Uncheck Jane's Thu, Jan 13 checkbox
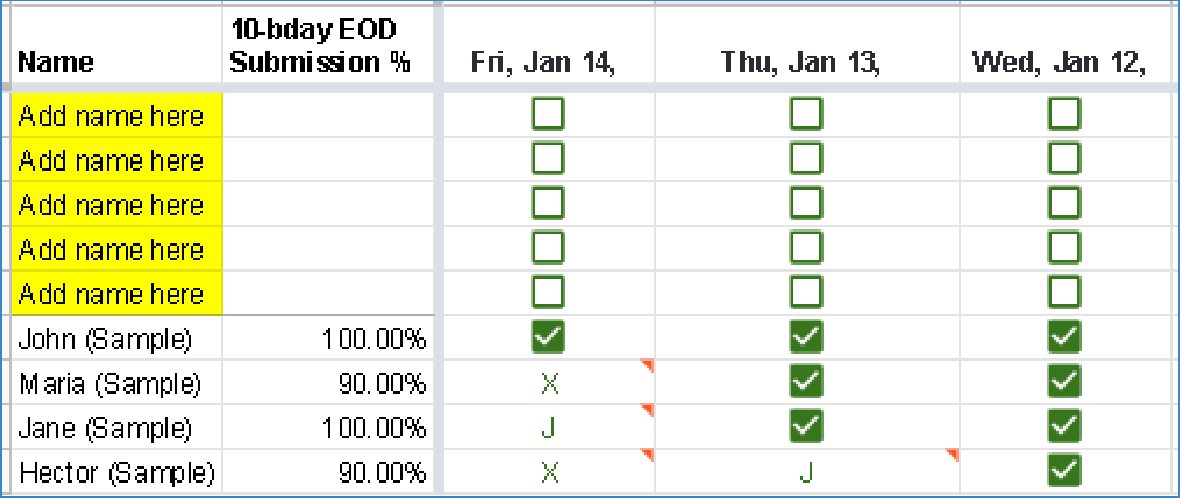The height and width of the screenshot is (498, 1180). coord(806,426)
